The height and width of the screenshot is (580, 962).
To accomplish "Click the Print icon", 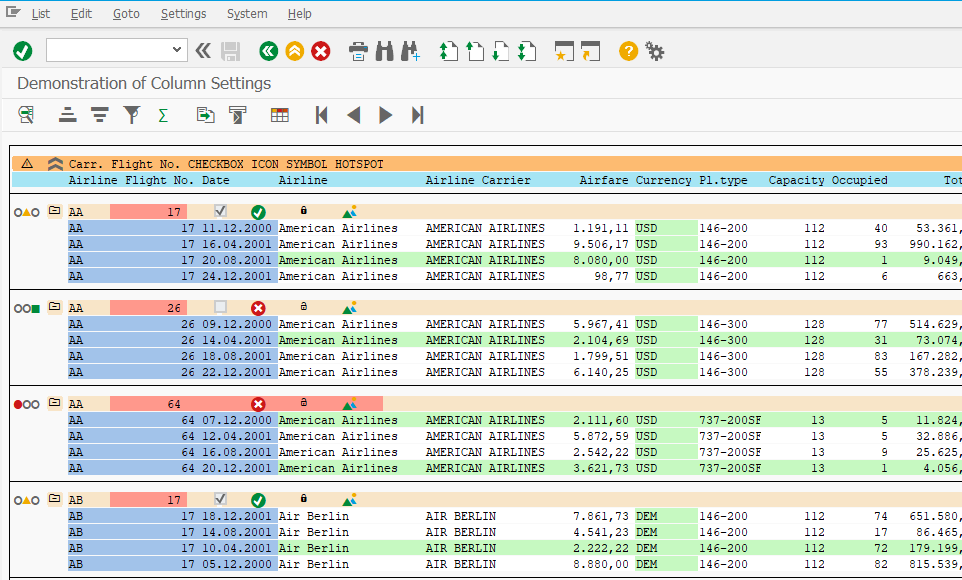I will (358, 51).
